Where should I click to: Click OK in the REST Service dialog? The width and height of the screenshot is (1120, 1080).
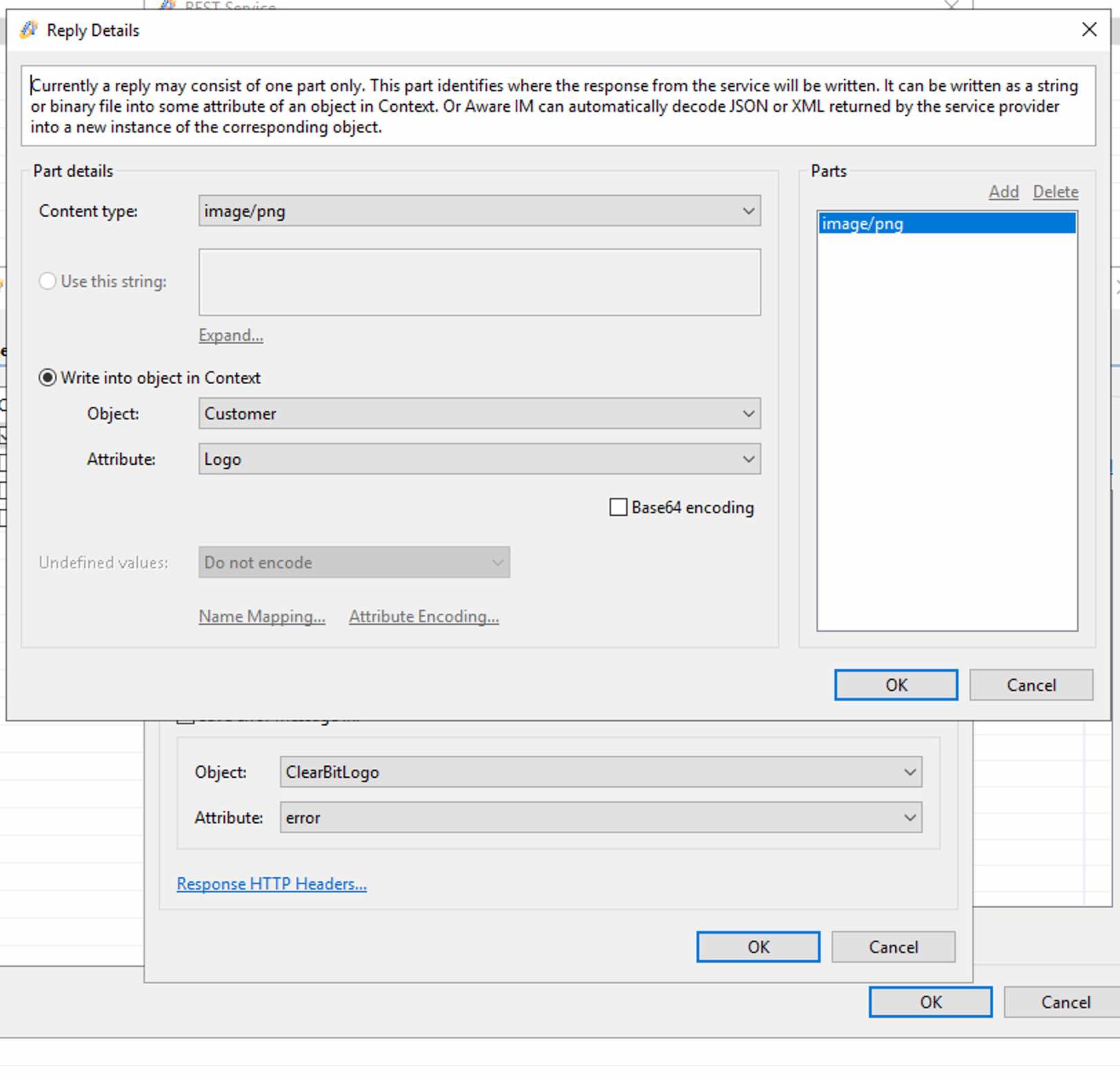click(x=758, y=947)
